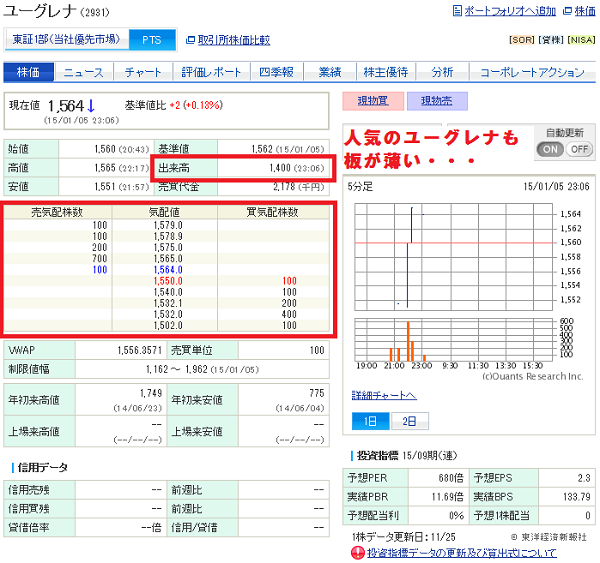
Task: Switch to the 評価レポート tab
Action: click(211, 72)
